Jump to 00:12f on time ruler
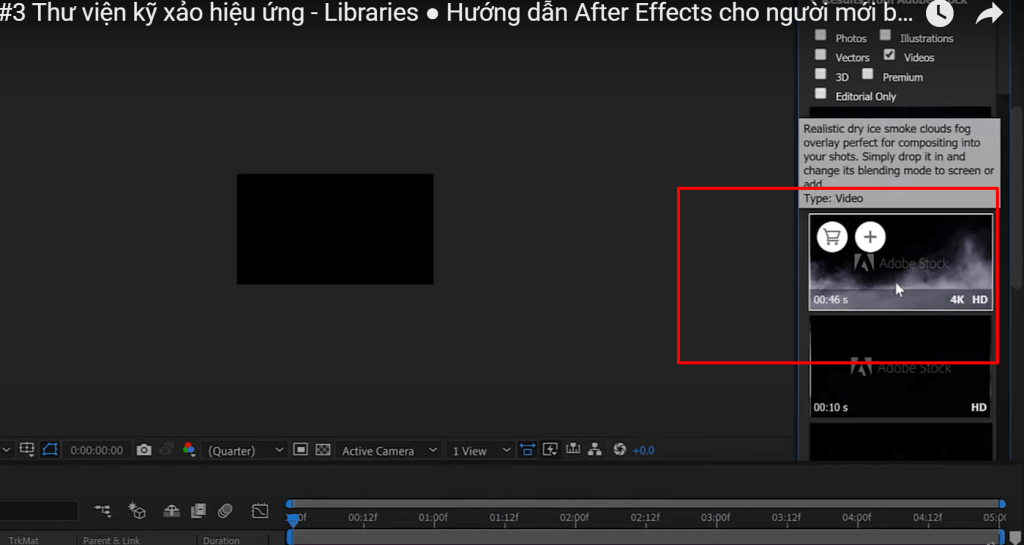This screenshot has width=1024, height=545. 362,518
